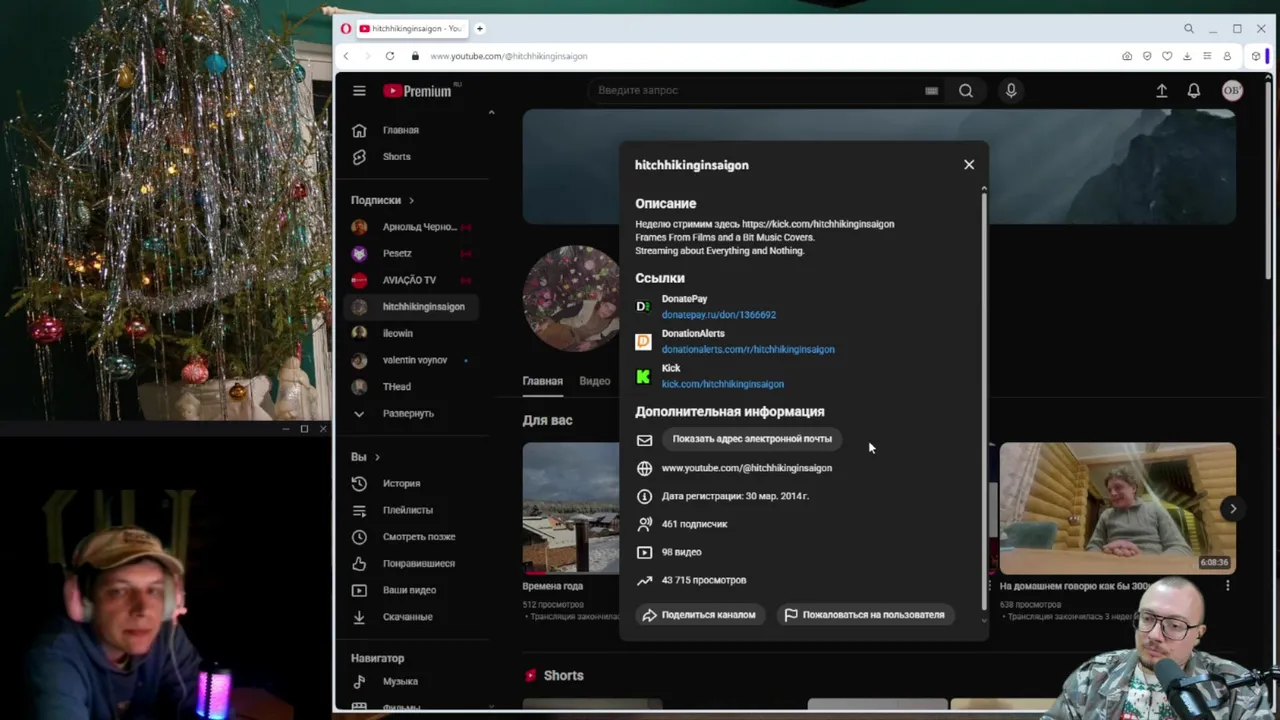Screen dimensions: 1280x720
Task: Open options menu for На домашнем video
Action: [x=1228, y=587]
